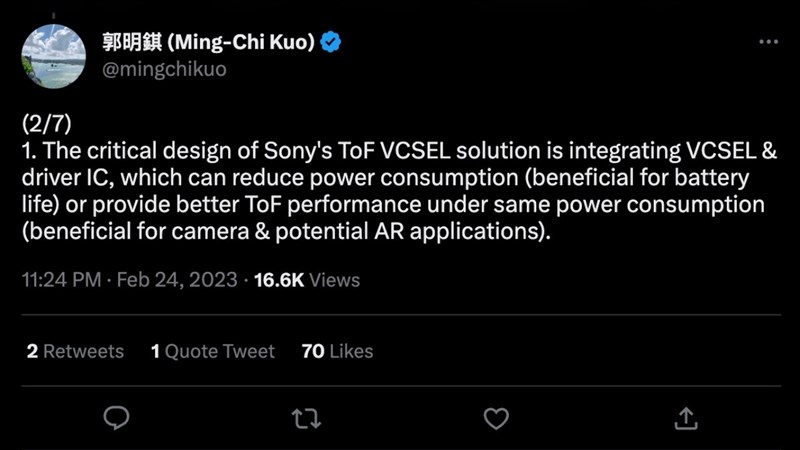This screenshot has width=800, height=450.
Task: Click the blue verified checkmark badge
Action: [x=331, y=41]
